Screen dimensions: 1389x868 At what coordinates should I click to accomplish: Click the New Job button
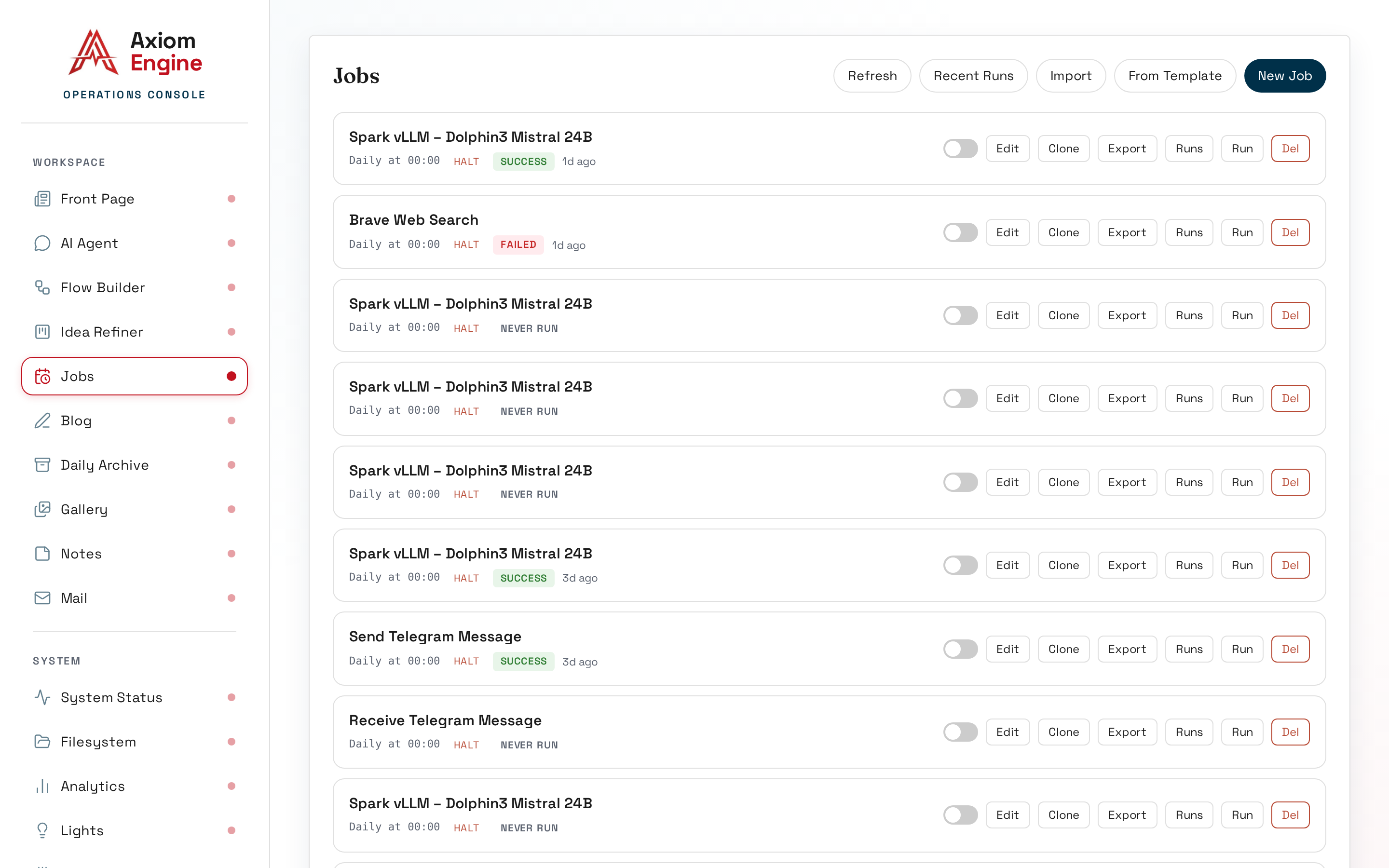(x=1284, y=76)
